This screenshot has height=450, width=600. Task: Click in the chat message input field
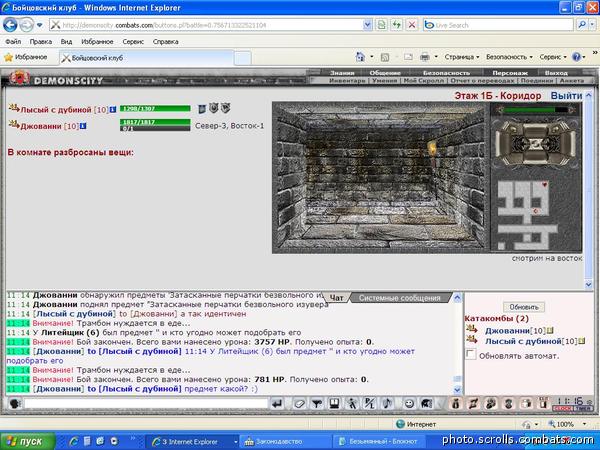tap(145, 403)
